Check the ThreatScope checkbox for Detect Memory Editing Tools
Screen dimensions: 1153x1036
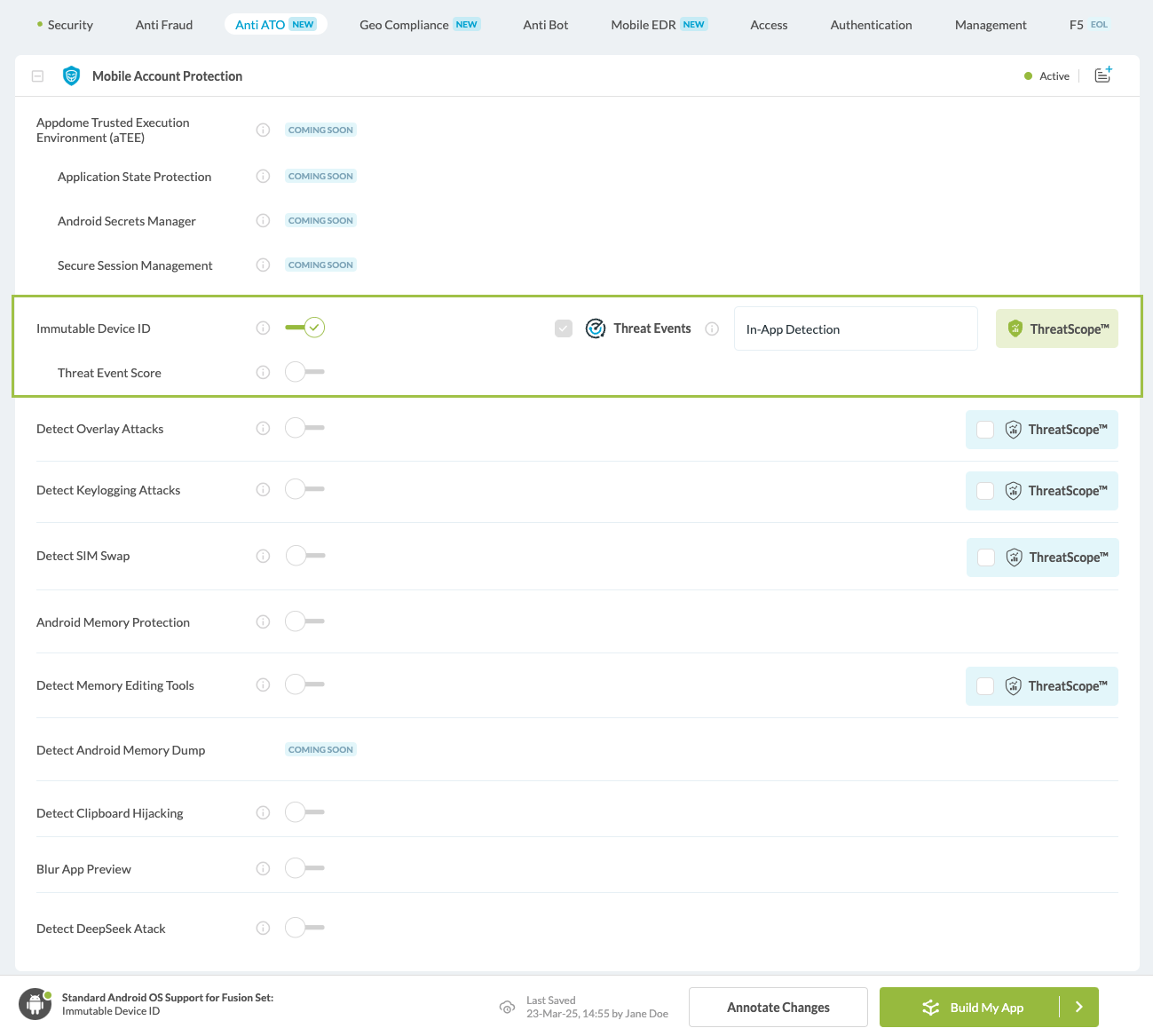click(x=985, y=685)
